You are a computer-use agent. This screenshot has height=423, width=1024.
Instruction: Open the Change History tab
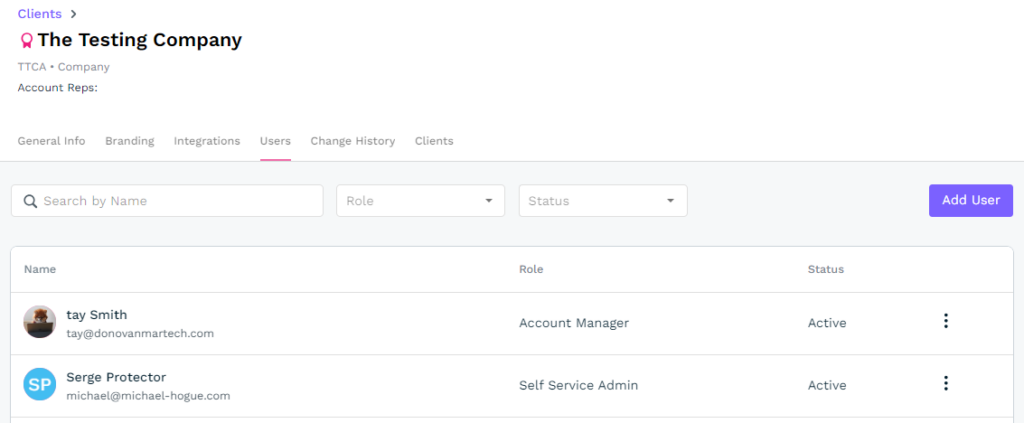click(352, 141)
